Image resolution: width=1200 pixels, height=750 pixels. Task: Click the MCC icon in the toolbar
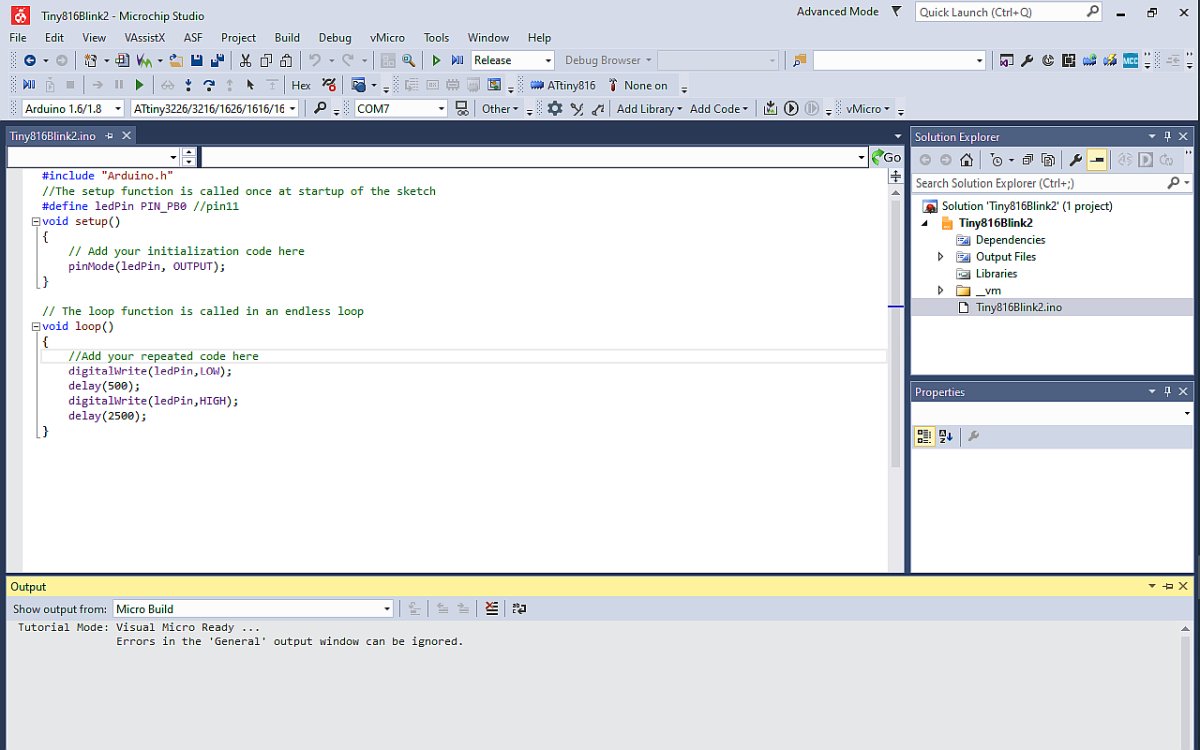pyautogui.click(x=1130, y=61)
